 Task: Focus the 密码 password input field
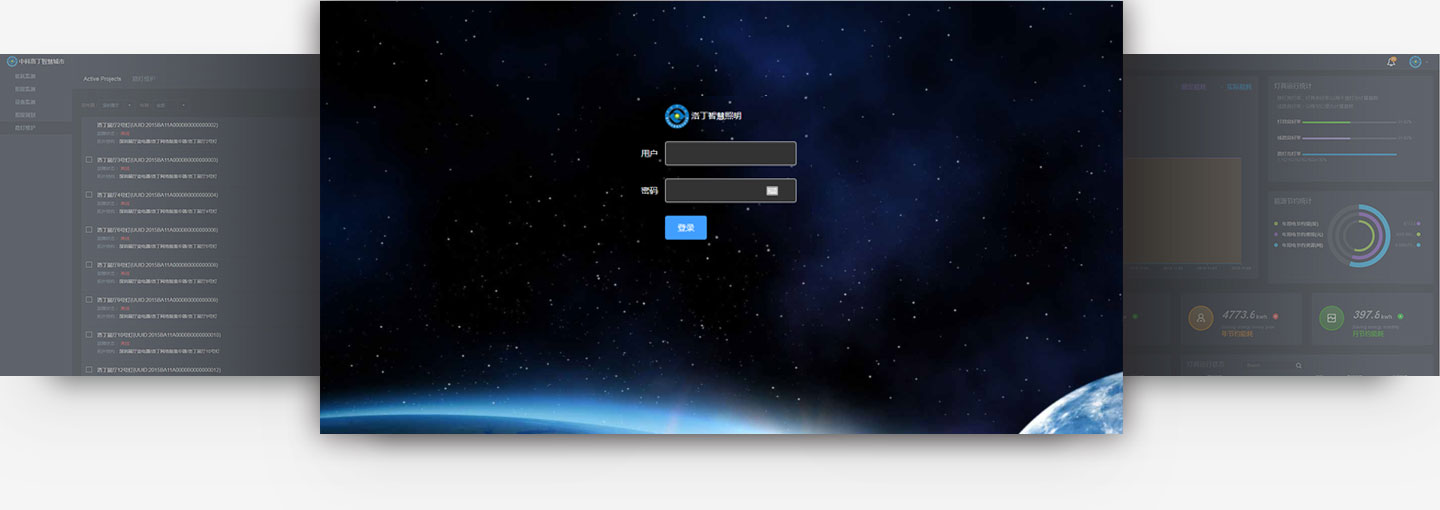tap(731, 190)
